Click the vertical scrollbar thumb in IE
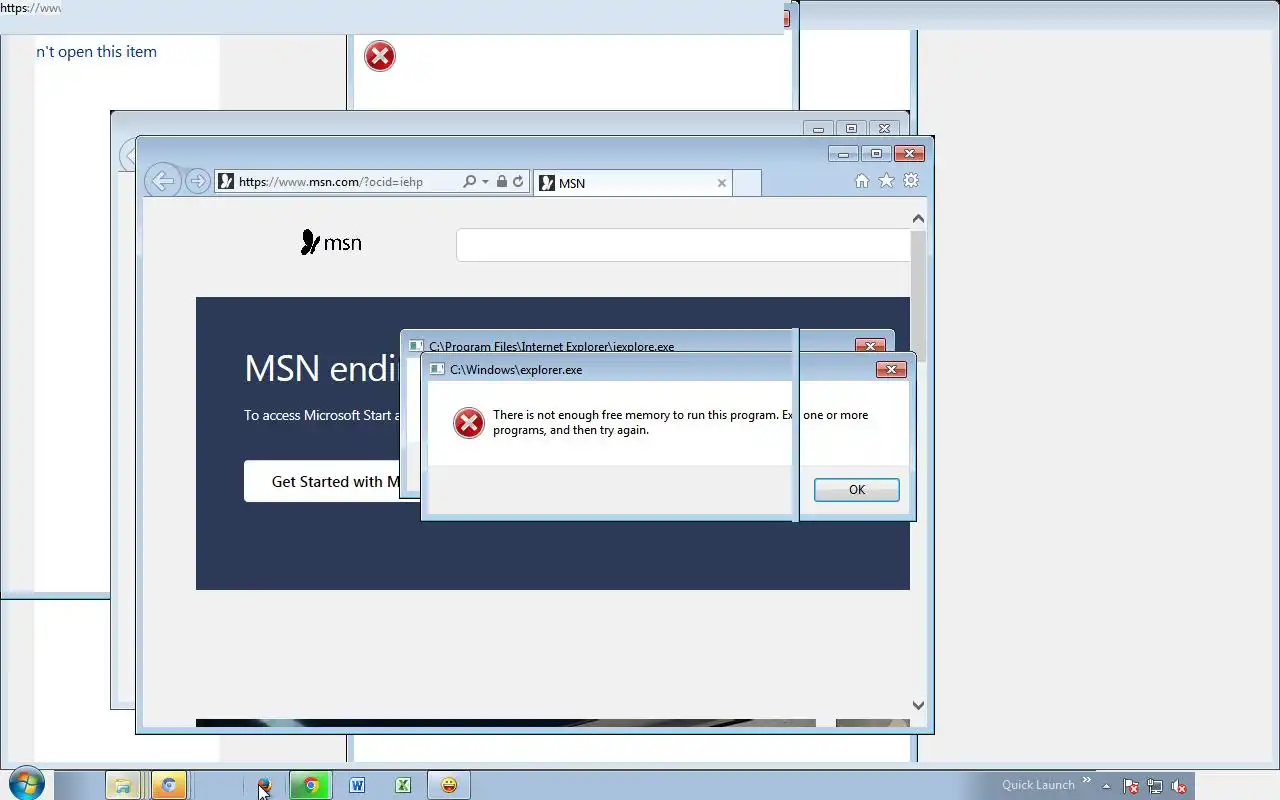1280x800 pixels. pyautogui.click(x=918, y=296)
